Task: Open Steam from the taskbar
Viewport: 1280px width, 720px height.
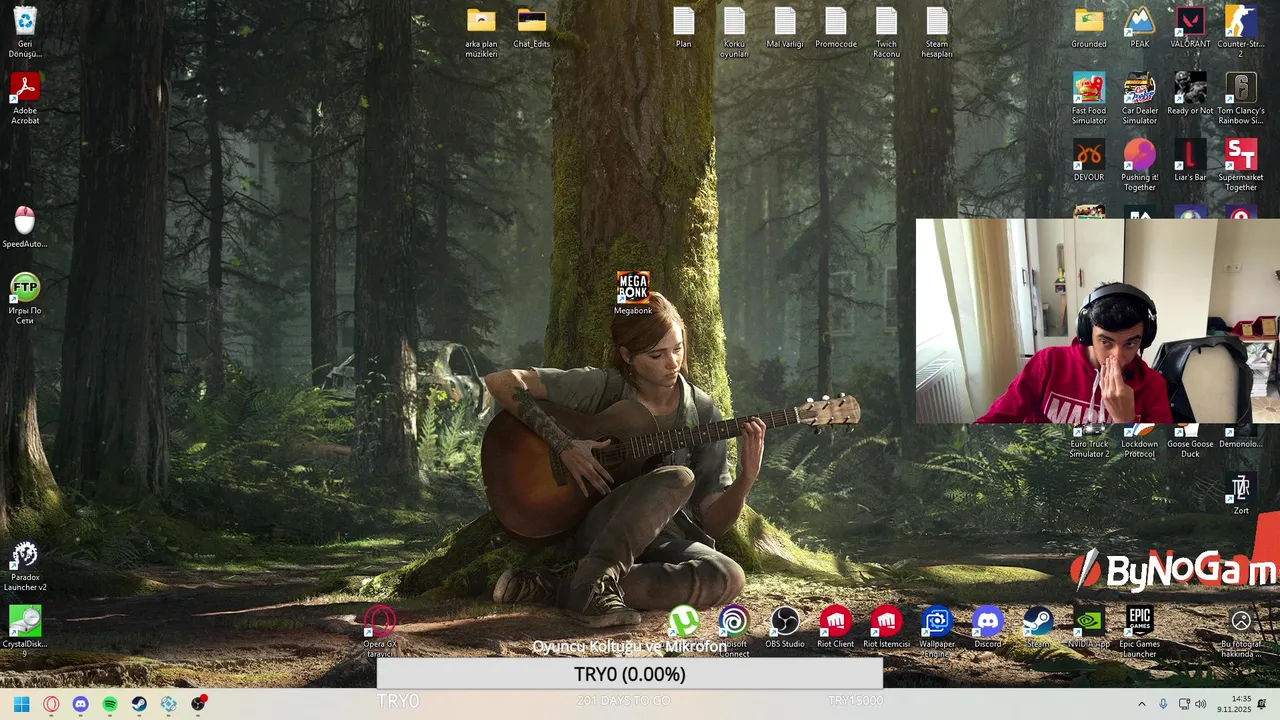Action: 139,704
